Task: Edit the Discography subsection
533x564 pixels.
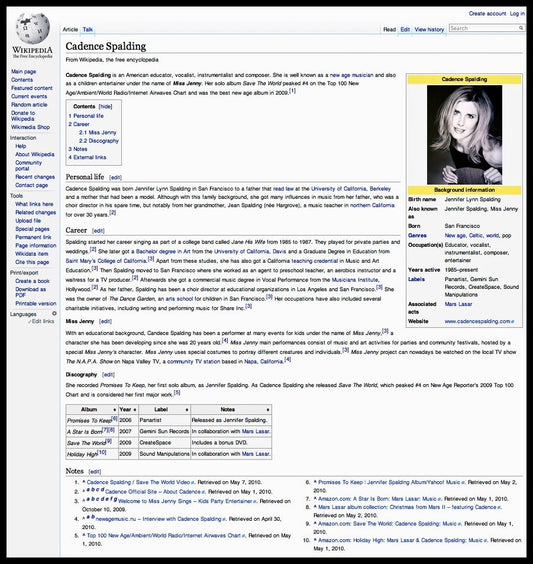Action: click(x=108, y=375)
